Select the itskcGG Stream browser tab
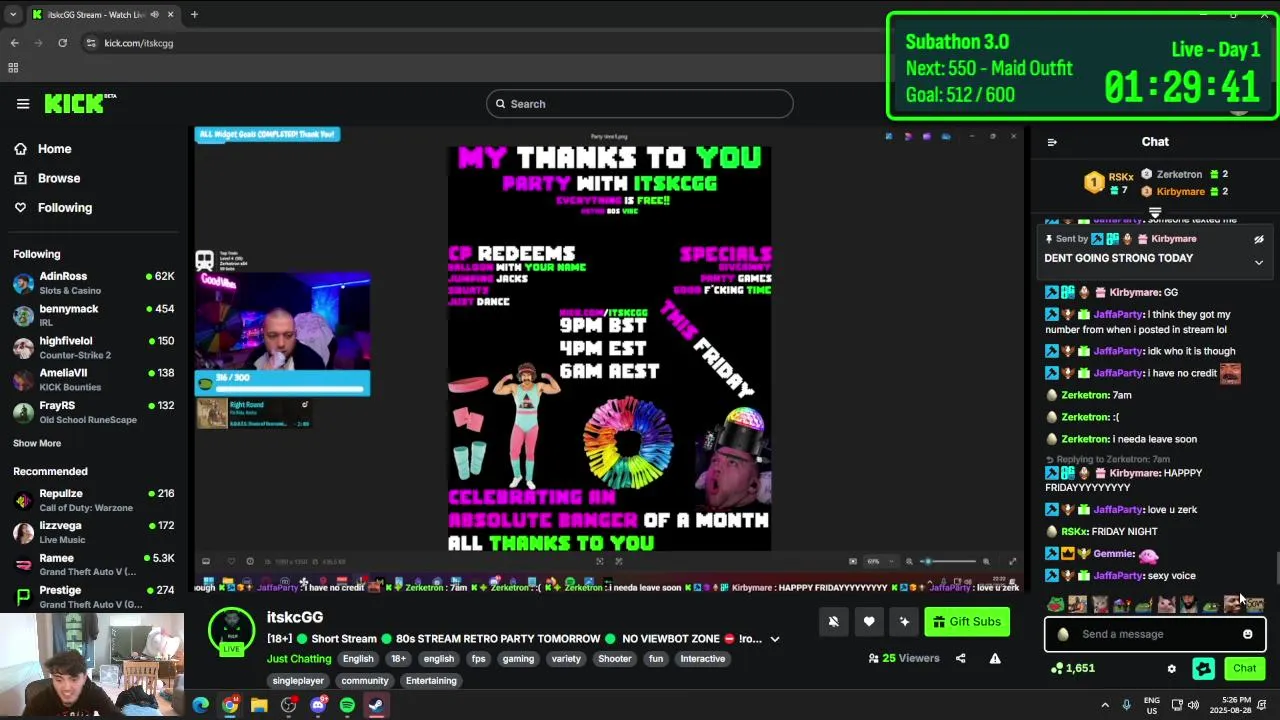 point(102,14)
